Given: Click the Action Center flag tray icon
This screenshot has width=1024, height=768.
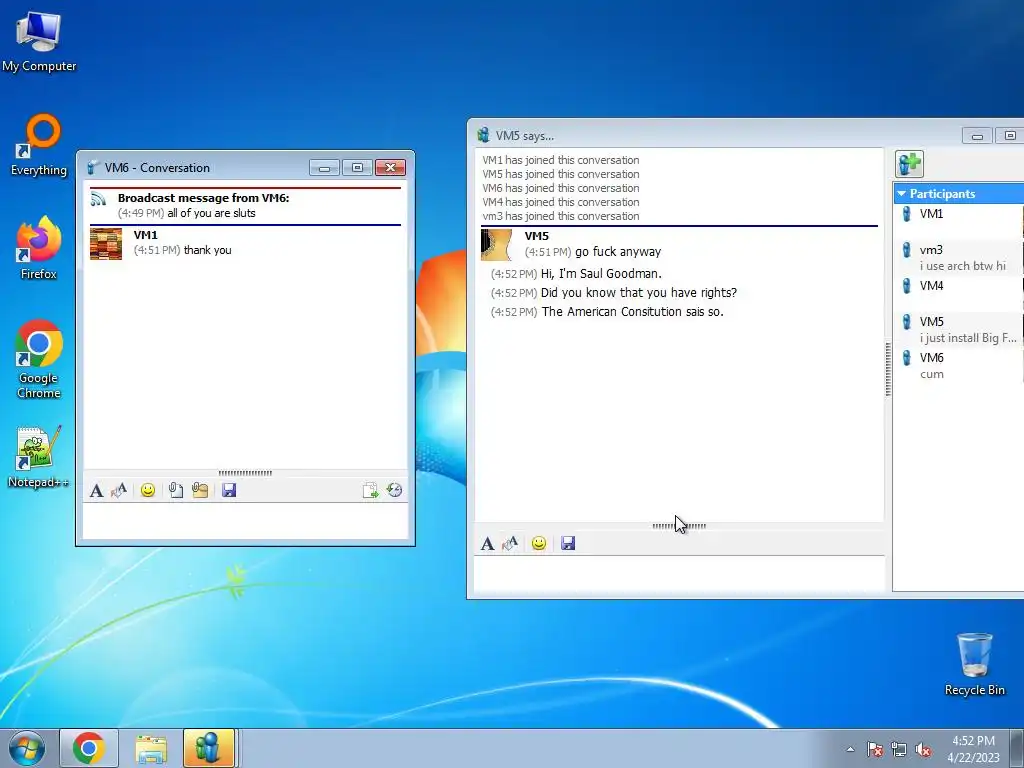Looking at the screenshot, I should 875,750.
